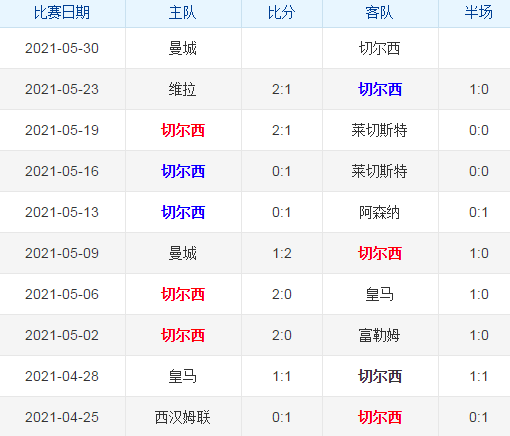Click score 2:1 in 2021-05-19 row
Viewport: 510px width, 436px height.
[x=281, y=130]
